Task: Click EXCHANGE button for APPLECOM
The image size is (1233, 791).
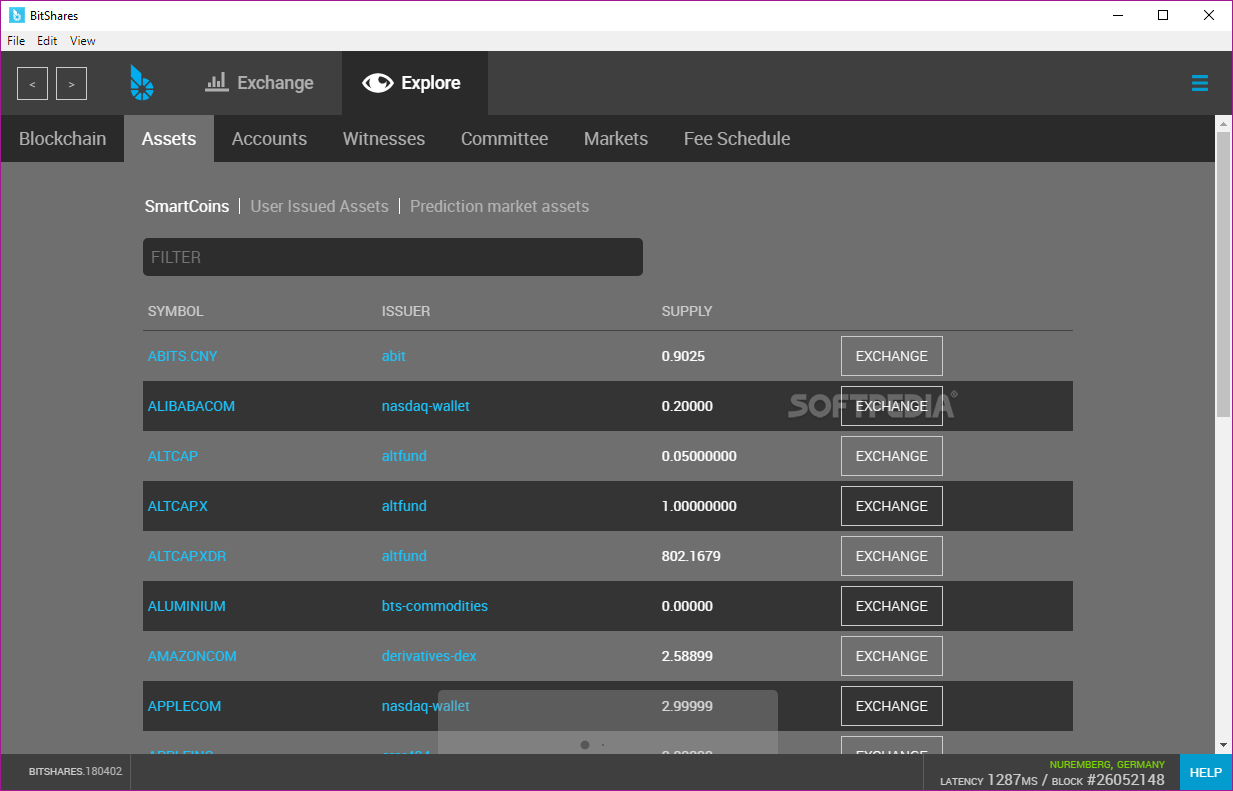Action: [892, 706]
